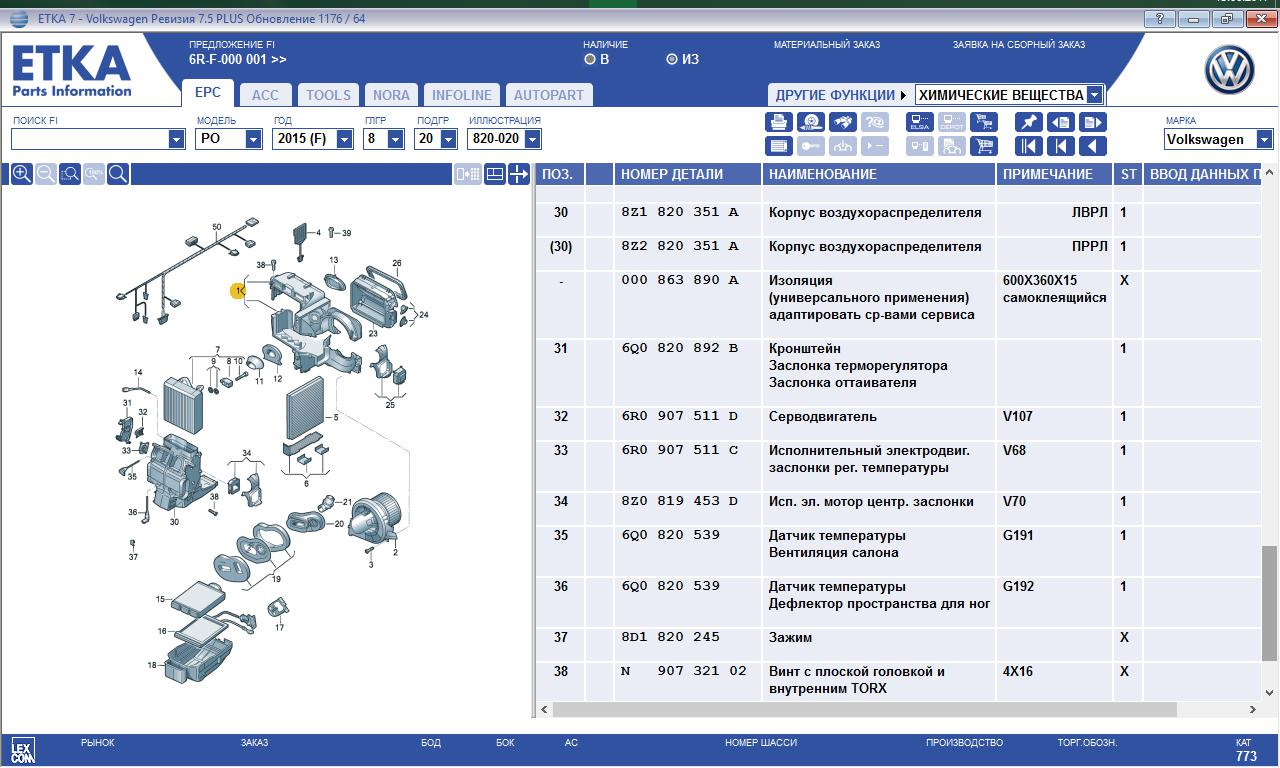Click the print icon in the toolbar
Image resolution: width=1280 pixels, height=768 pixels.
coord(779,122)
